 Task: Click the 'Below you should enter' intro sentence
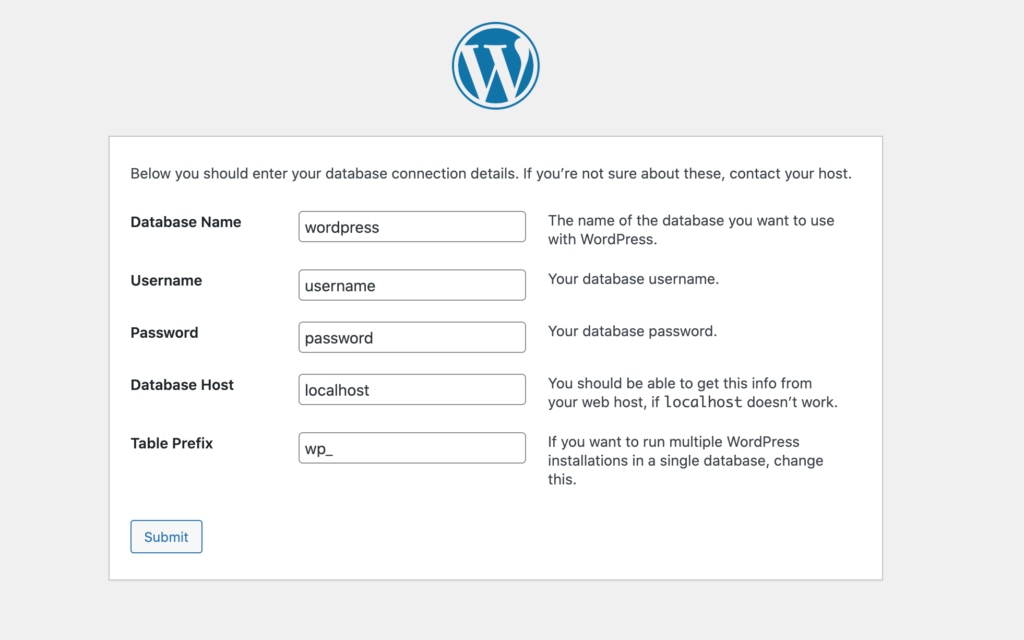click(491, 174)
